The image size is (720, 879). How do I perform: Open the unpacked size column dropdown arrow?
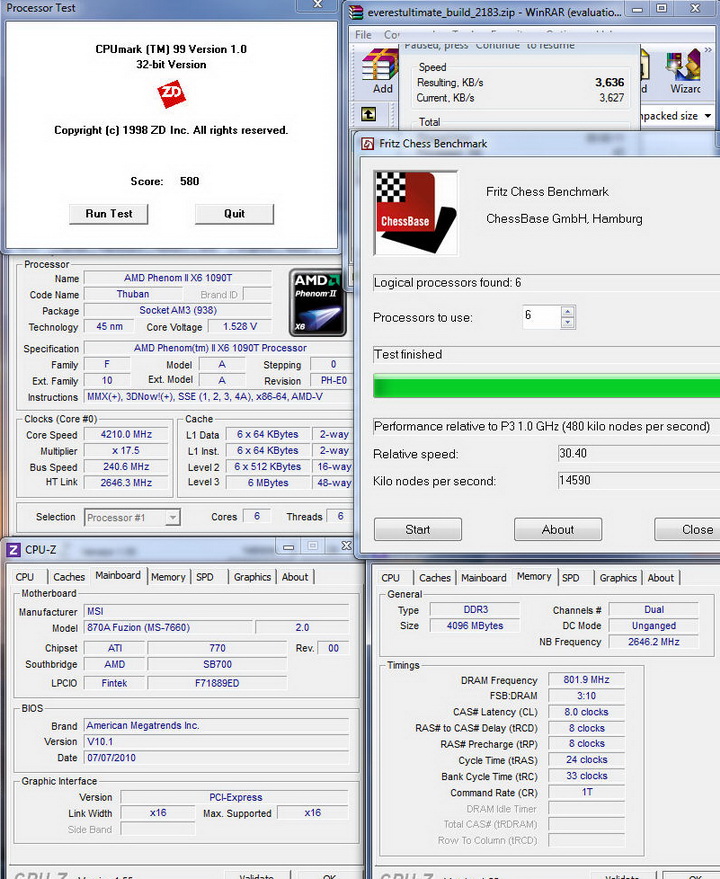coord(708,116)
